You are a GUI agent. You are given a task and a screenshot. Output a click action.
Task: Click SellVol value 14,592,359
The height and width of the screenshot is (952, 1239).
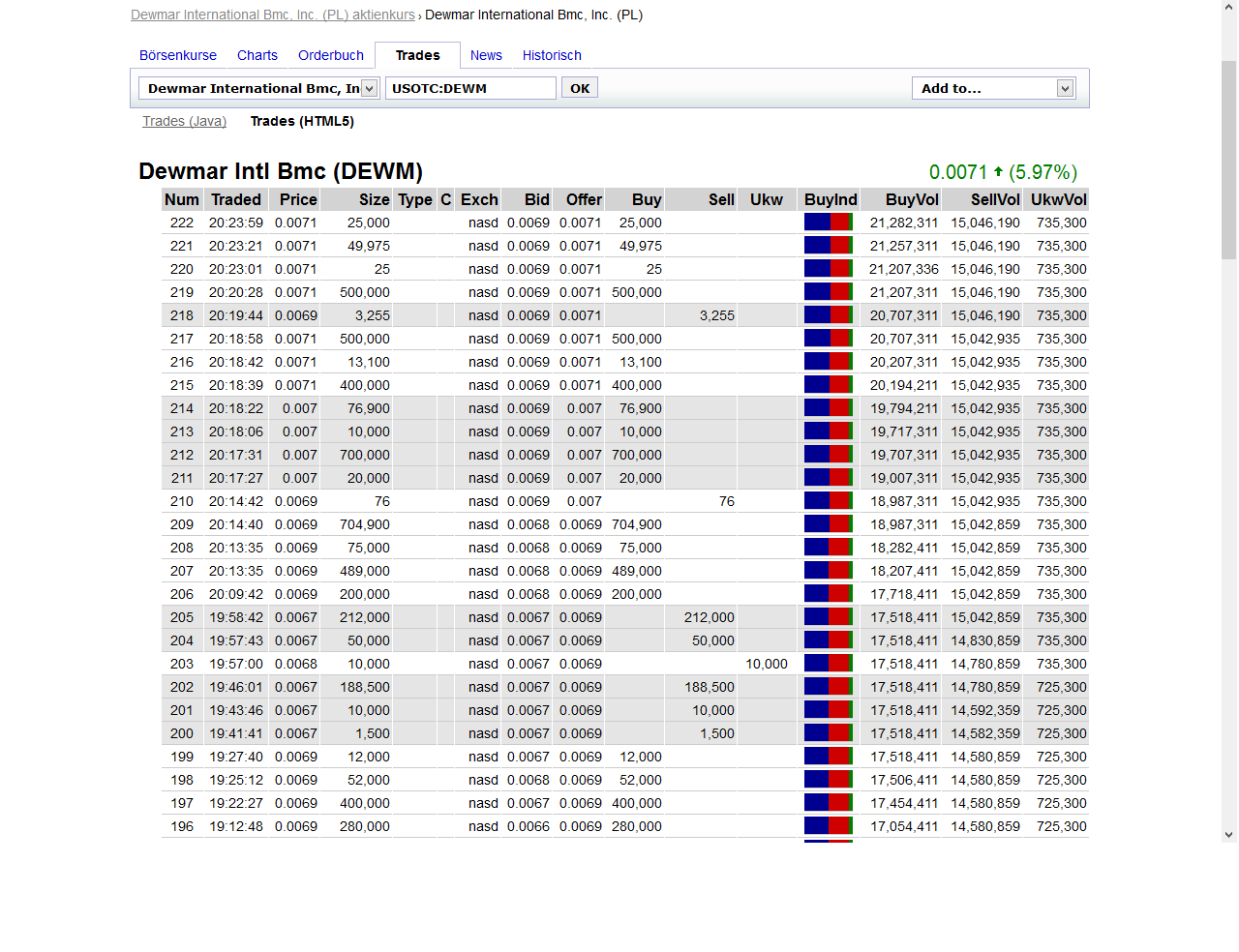pyautogui.click(x=985, y=710)
